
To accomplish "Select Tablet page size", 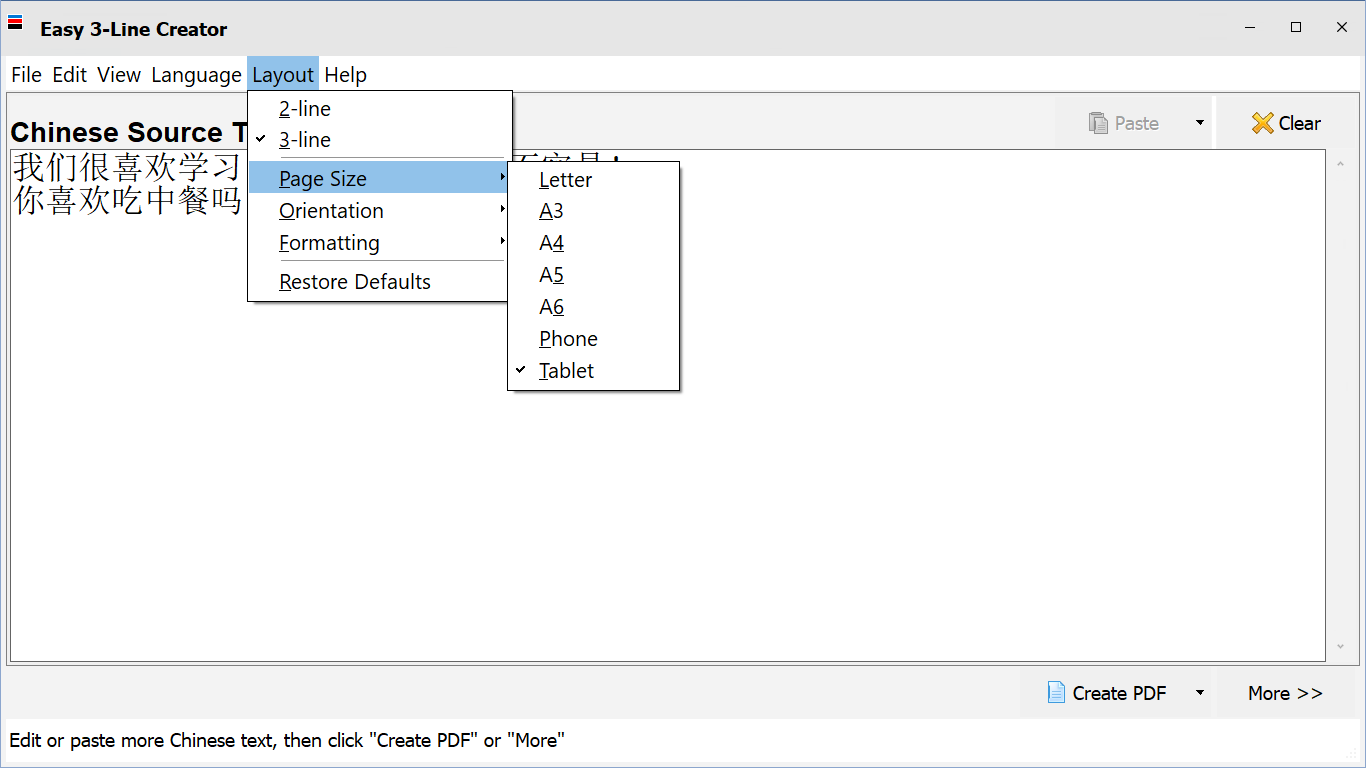I will tap(567, 371).
